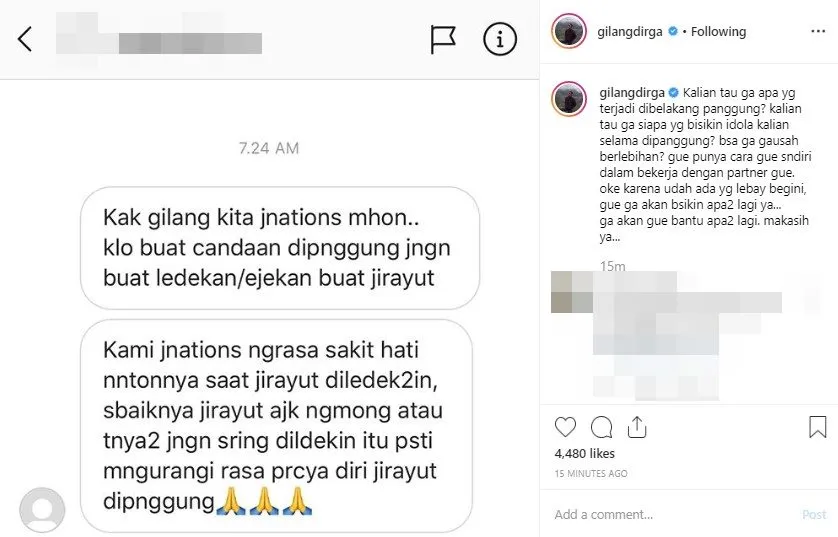Select the message starting Kami jnations ngrasa
838x537 pixels.
click(276, 426)
